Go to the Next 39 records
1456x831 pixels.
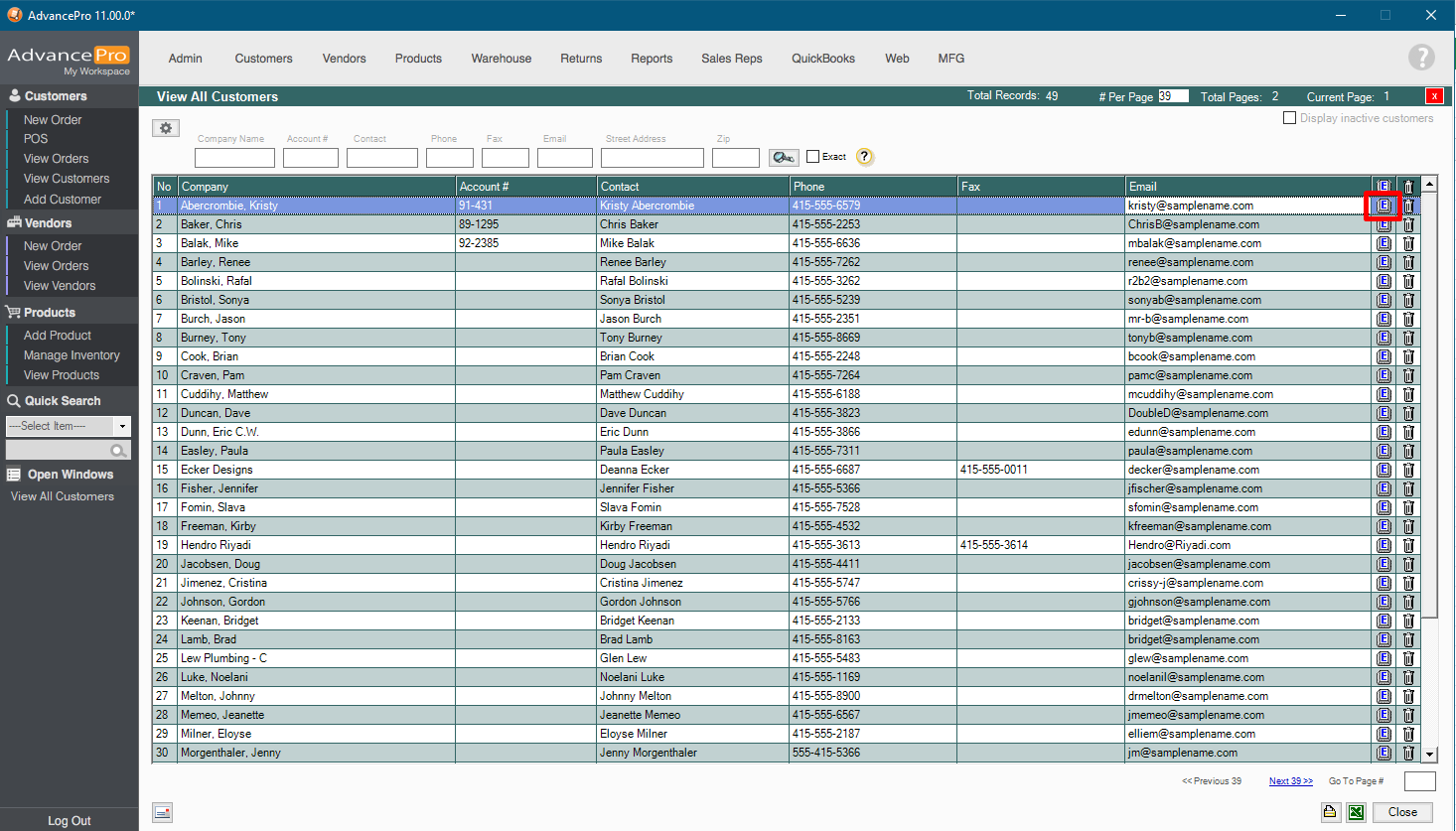pos(1290,781)
